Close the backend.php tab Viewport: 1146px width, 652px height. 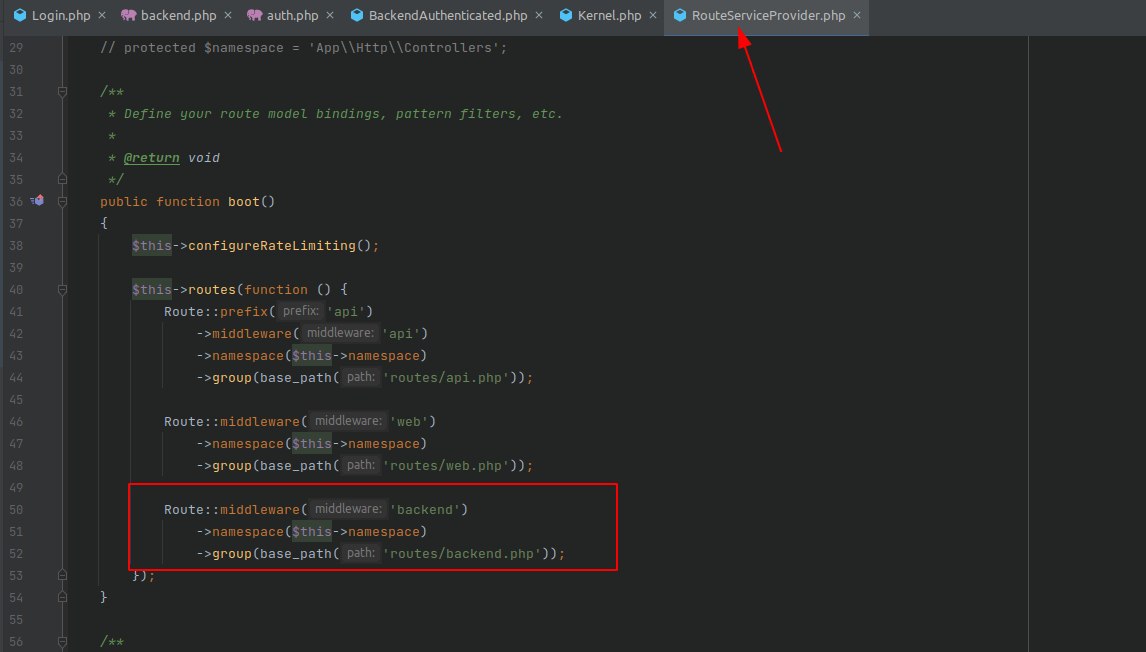click(228, 15)
